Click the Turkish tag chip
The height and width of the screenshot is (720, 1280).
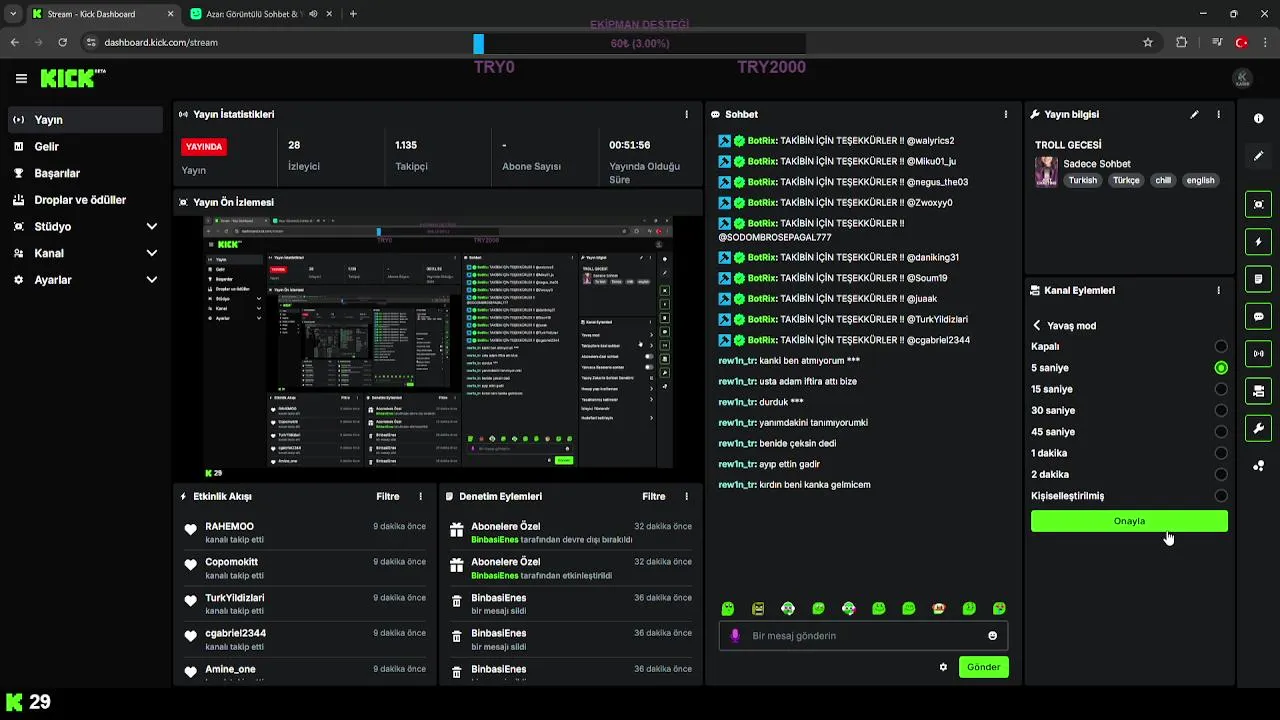point(1082,180)
